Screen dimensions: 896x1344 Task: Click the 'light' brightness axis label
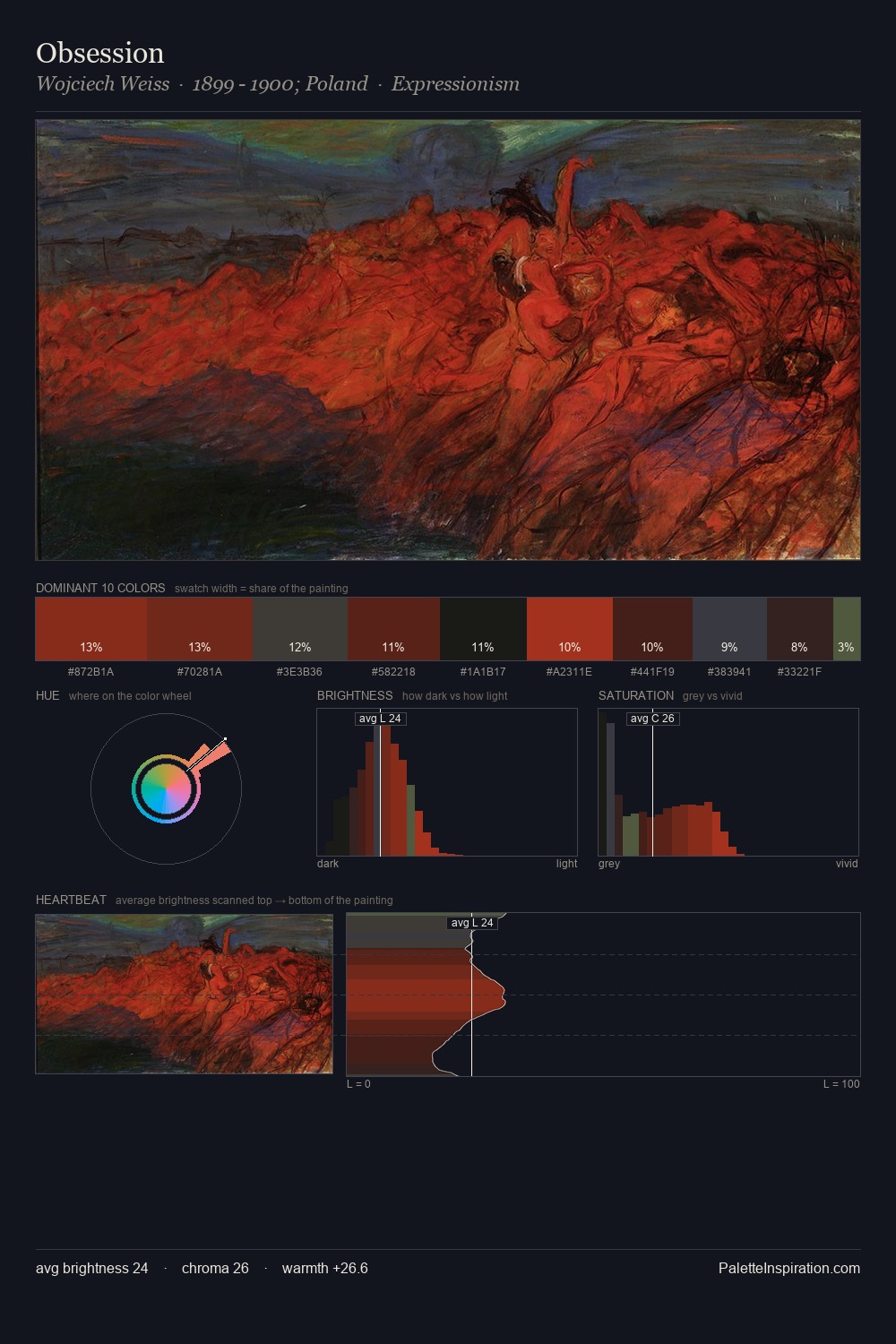pyautogui.click(x=566, y=864)
